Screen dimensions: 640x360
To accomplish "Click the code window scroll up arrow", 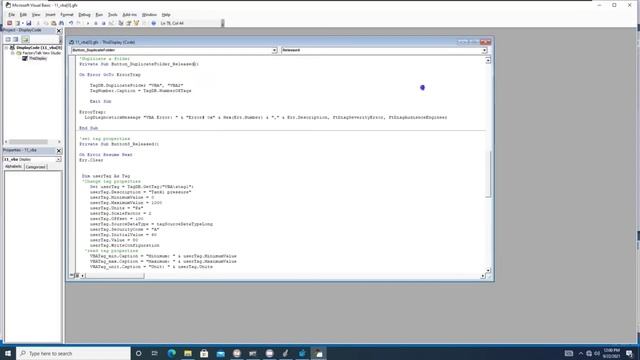I will [488, 60].
